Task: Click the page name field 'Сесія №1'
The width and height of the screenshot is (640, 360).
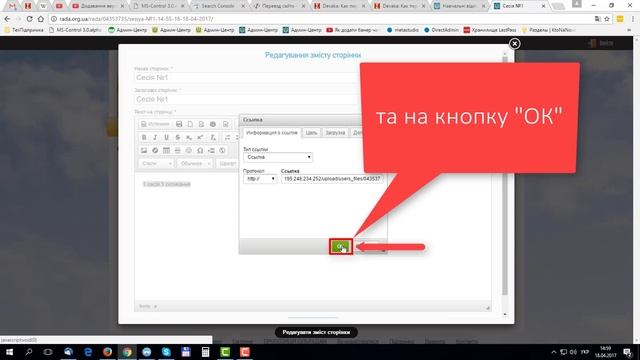Action: tap(247, 78)
